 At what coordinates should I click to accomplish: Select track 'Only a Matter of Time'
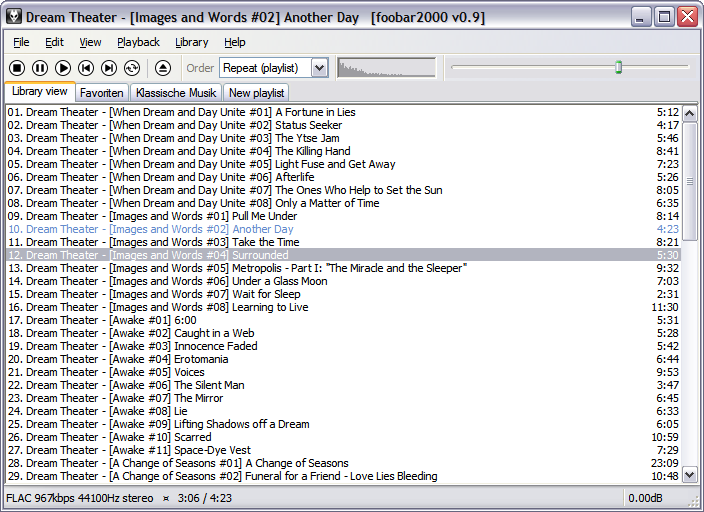[x=343, y=203]
